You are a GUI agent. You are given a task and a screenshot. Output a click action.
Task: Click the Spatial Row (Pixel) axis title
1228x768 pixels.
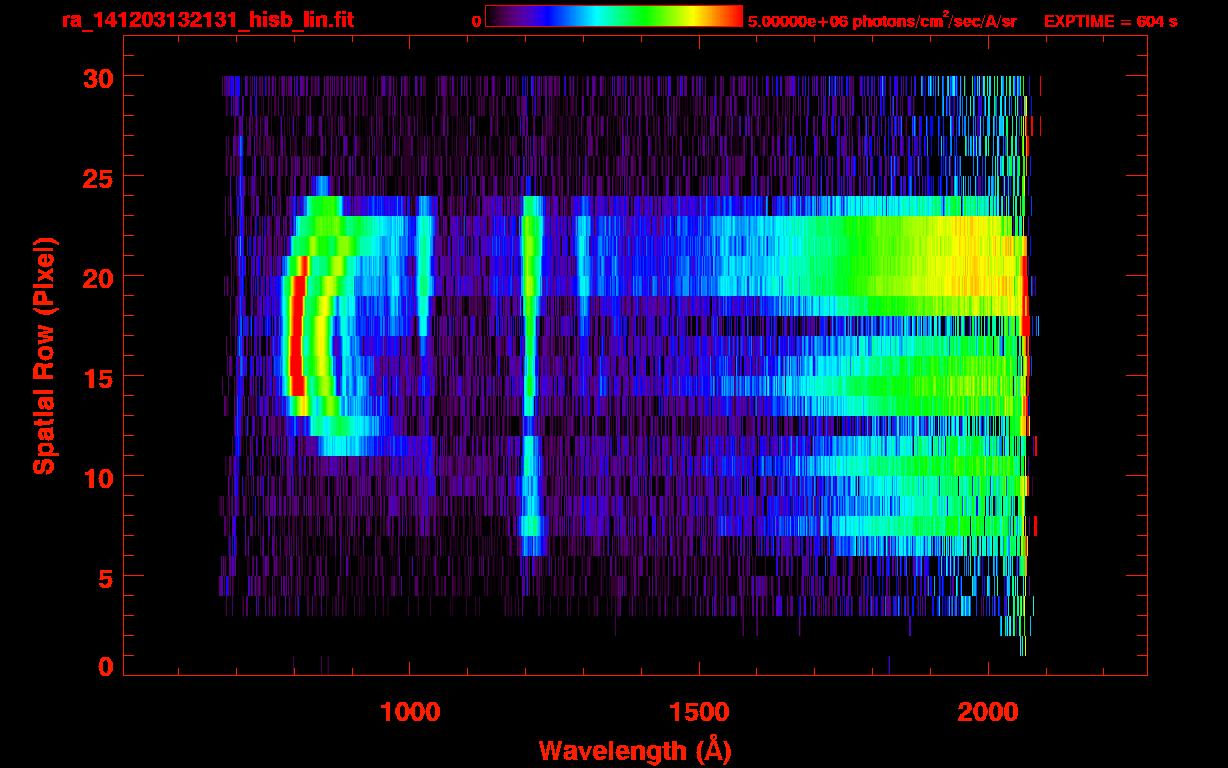tap(44, 355)
